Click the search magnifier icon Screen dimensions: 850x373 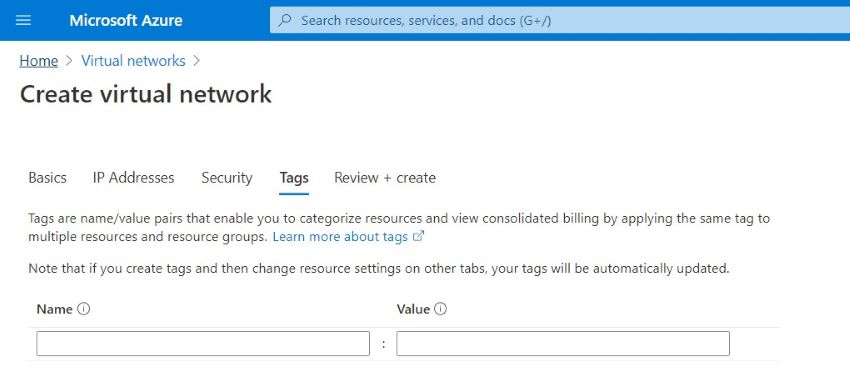point(285,21)
